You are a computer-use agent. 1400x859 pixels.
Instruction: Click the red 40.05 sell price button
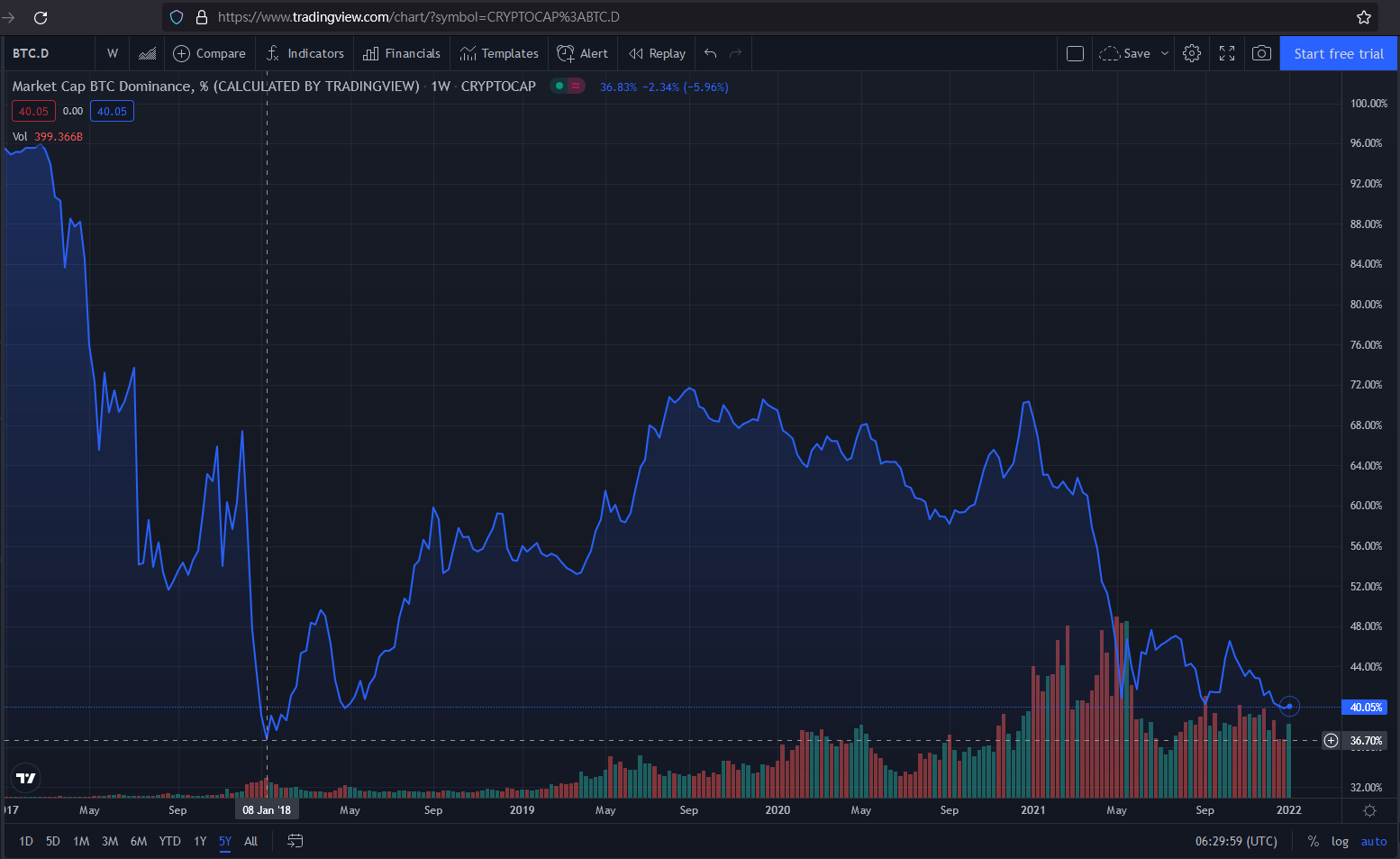[x=33, y=111]
